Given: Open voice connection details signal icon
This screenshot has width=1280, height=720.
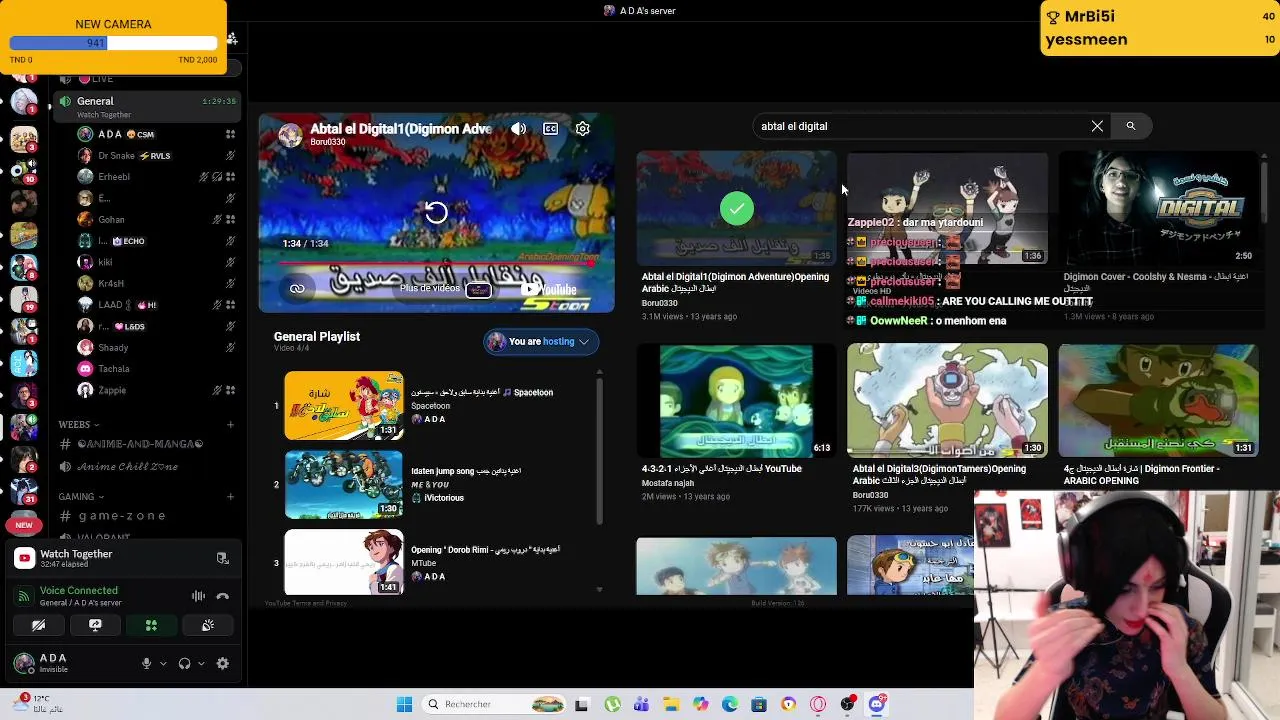Looking at the screenshot, I should (24, 596).
